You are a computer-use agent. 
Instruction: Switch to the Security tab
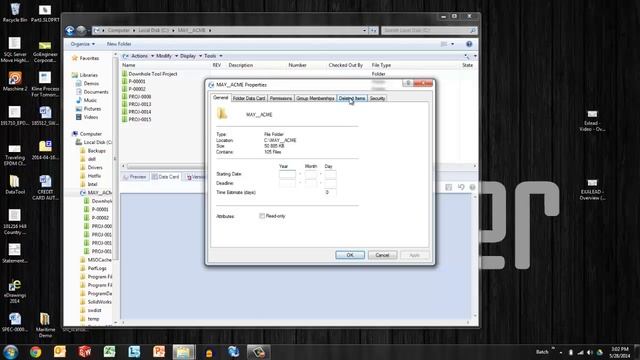377,98
